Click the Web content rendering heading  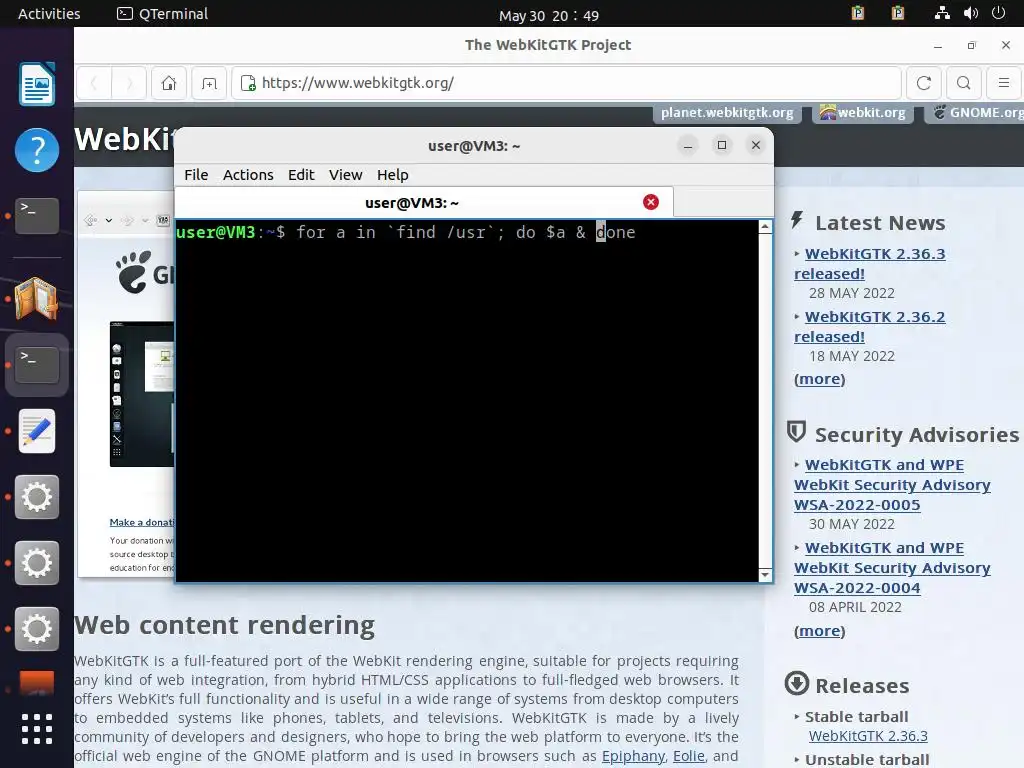(x=225, y=626)
